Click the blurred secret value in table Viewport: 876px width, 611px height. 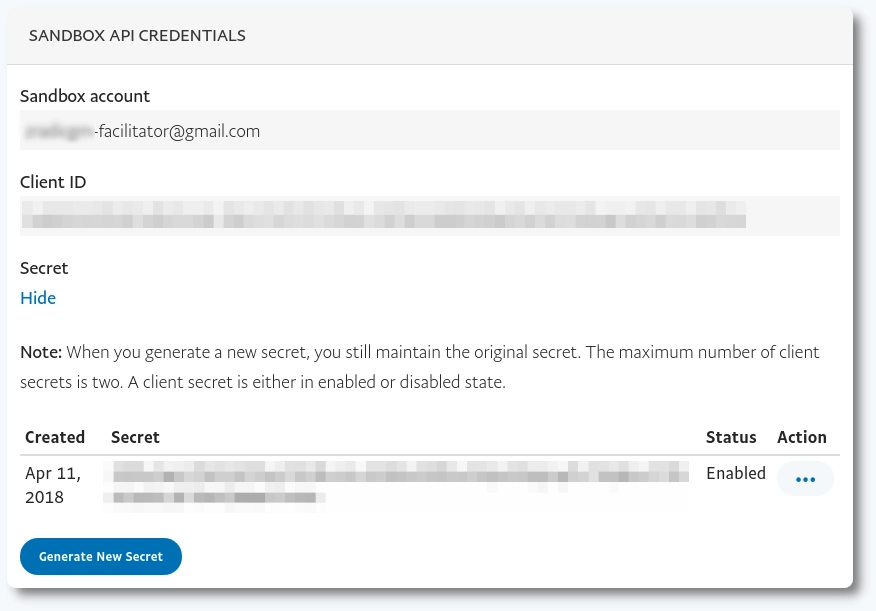[400, 472]
